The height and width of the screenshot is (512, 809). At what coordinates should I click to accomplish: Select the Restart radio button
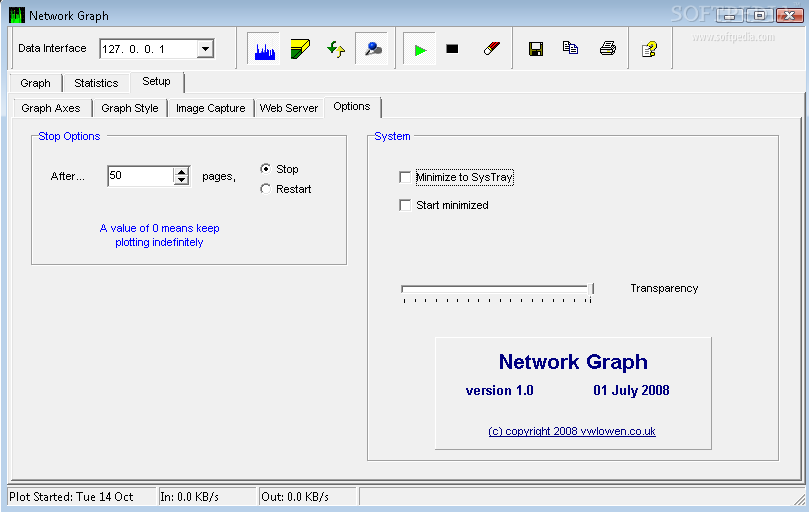click(265, 189)
